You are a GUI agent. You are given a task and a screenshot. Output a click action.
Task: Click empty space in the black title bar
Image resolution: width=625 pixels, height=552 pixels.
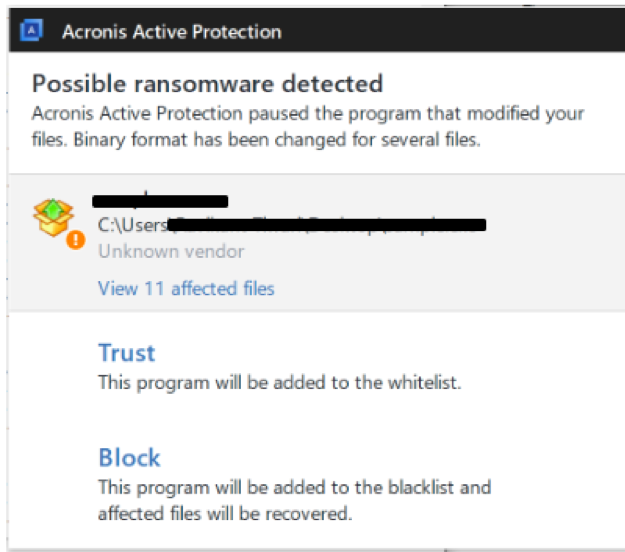click(450, 31)
